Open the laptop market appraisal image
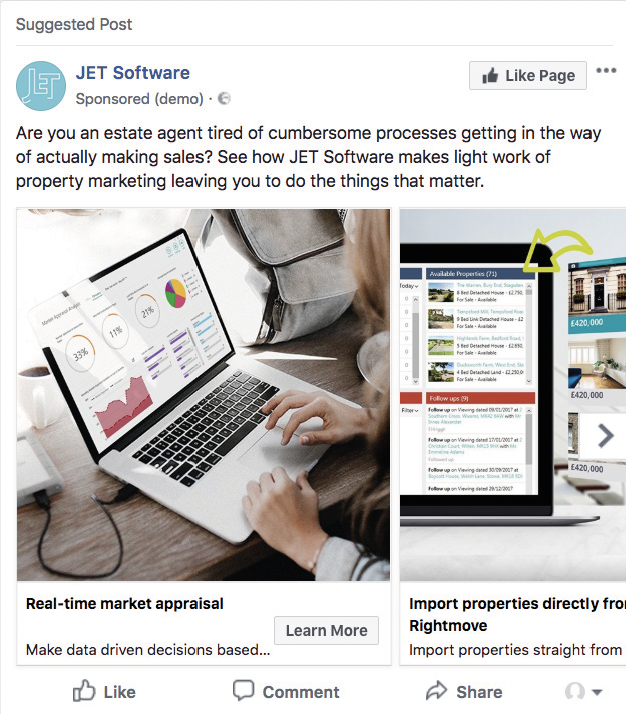The height and width of the screenshot is (714, 626). coord(204,395)
